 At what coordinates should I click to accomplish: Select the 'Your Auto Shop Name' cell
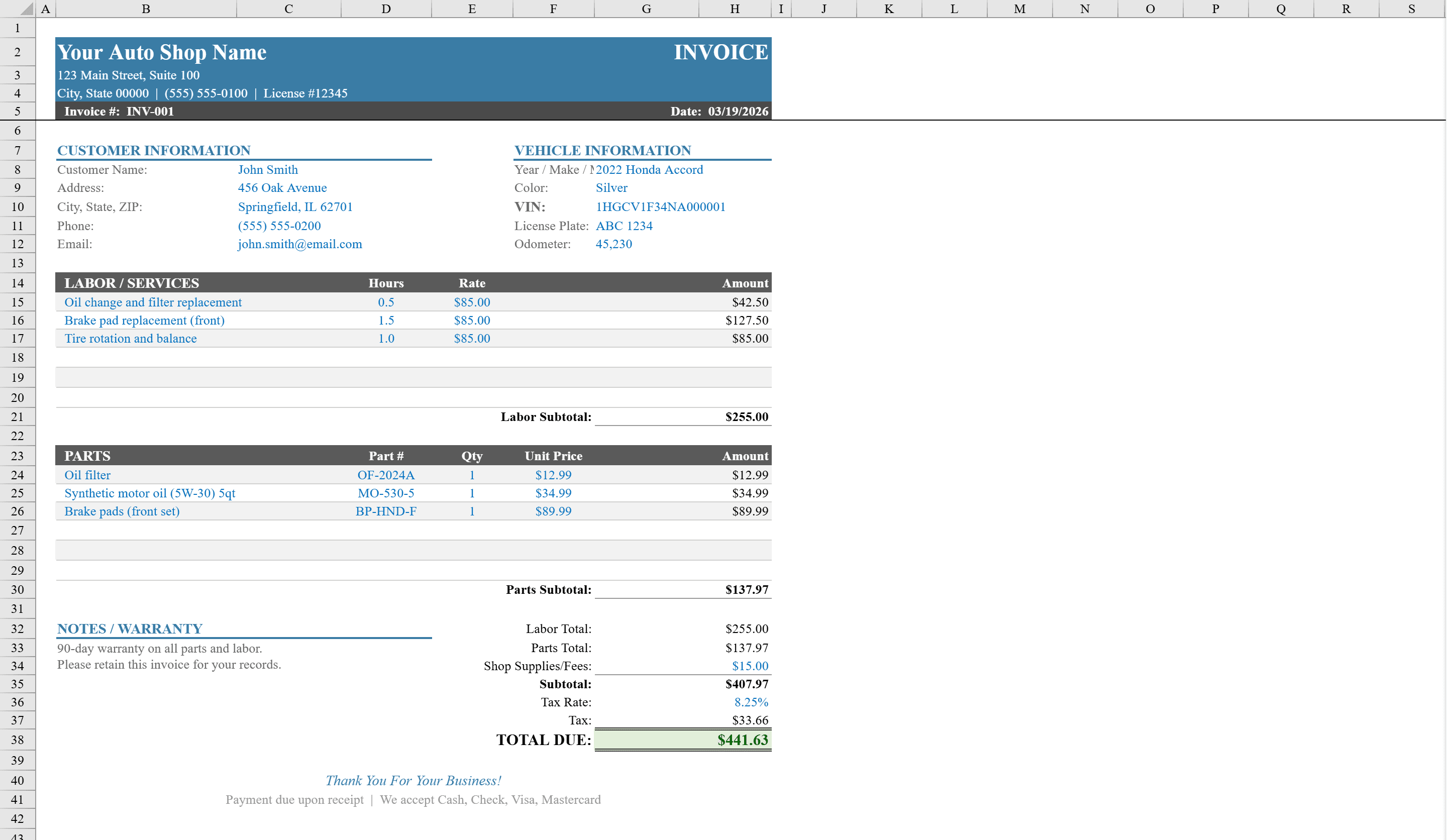[x=162, y=52]
